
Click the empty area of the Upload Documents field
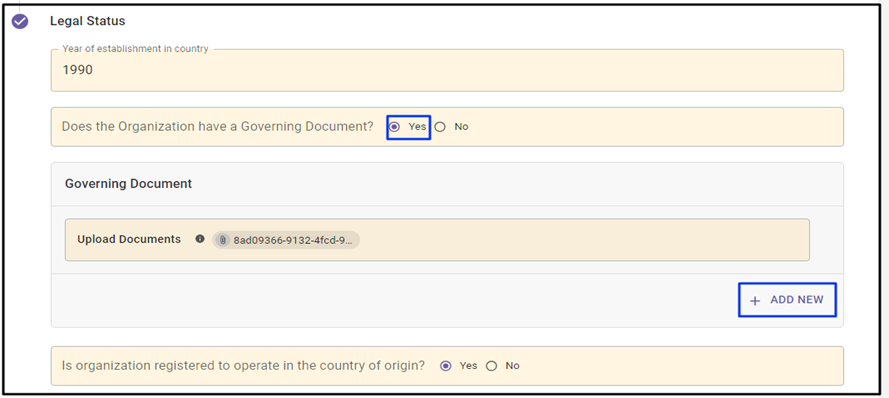(584, 240)
